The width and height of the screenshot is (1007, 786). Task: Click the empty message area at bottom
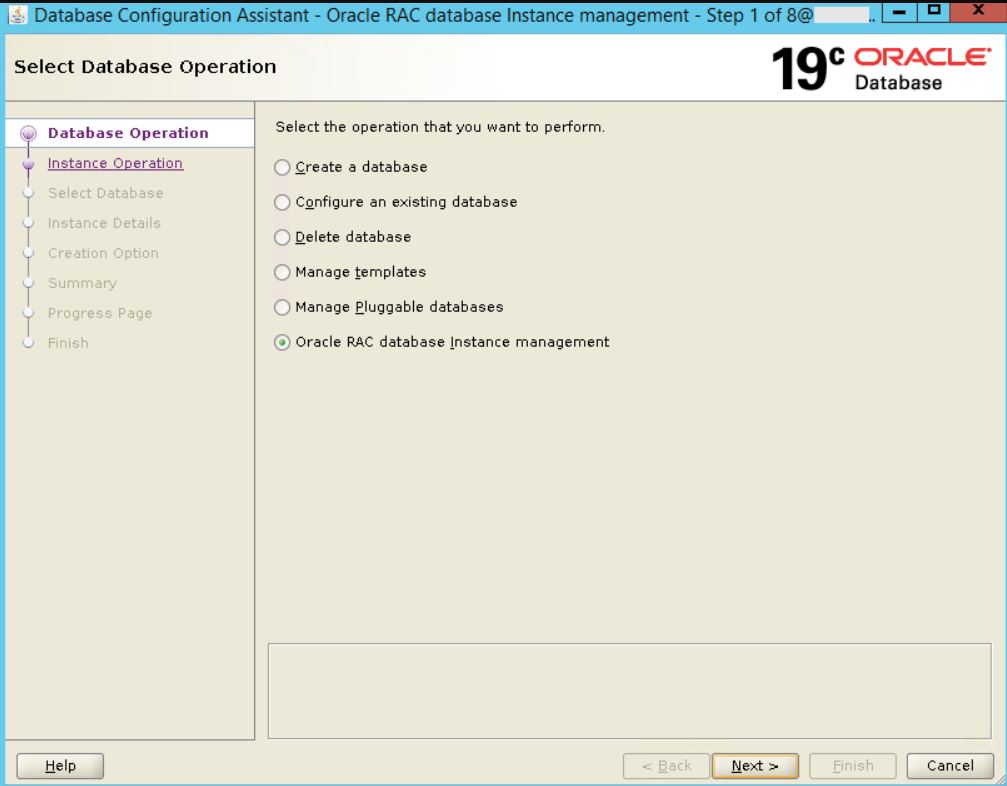[629, 691]
